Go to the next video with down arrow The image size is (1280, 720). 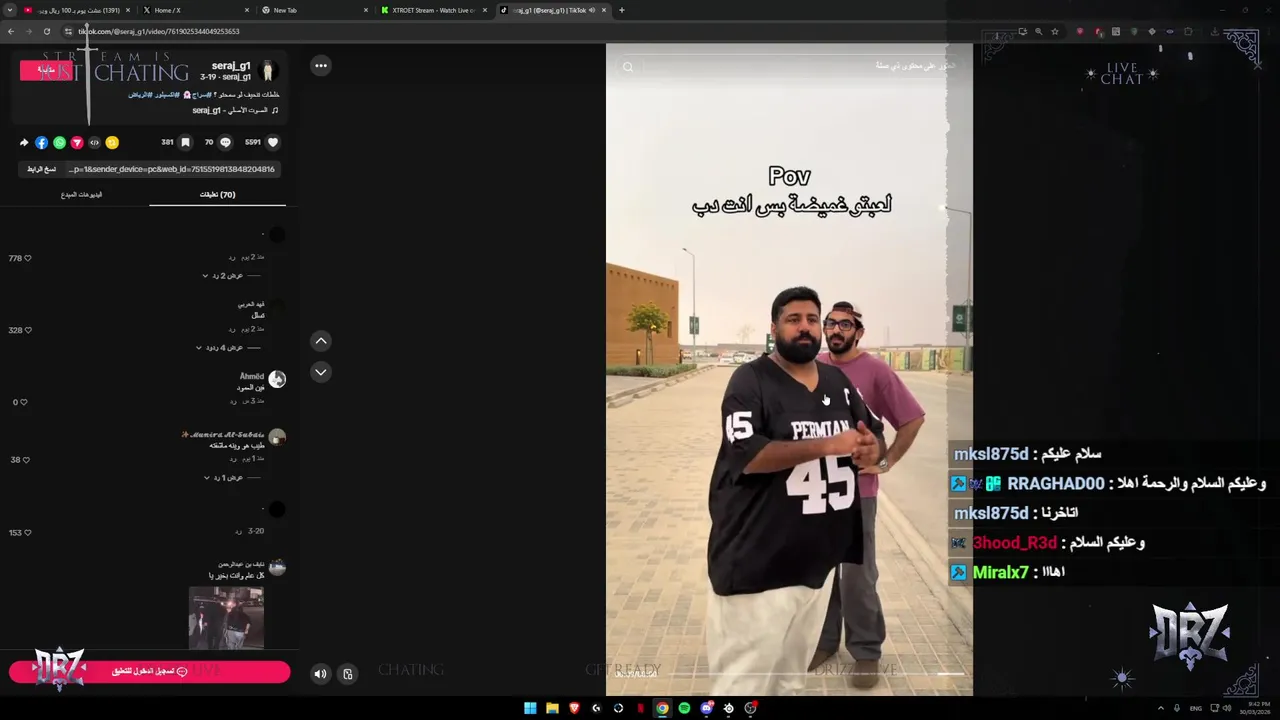pos(321,372)
